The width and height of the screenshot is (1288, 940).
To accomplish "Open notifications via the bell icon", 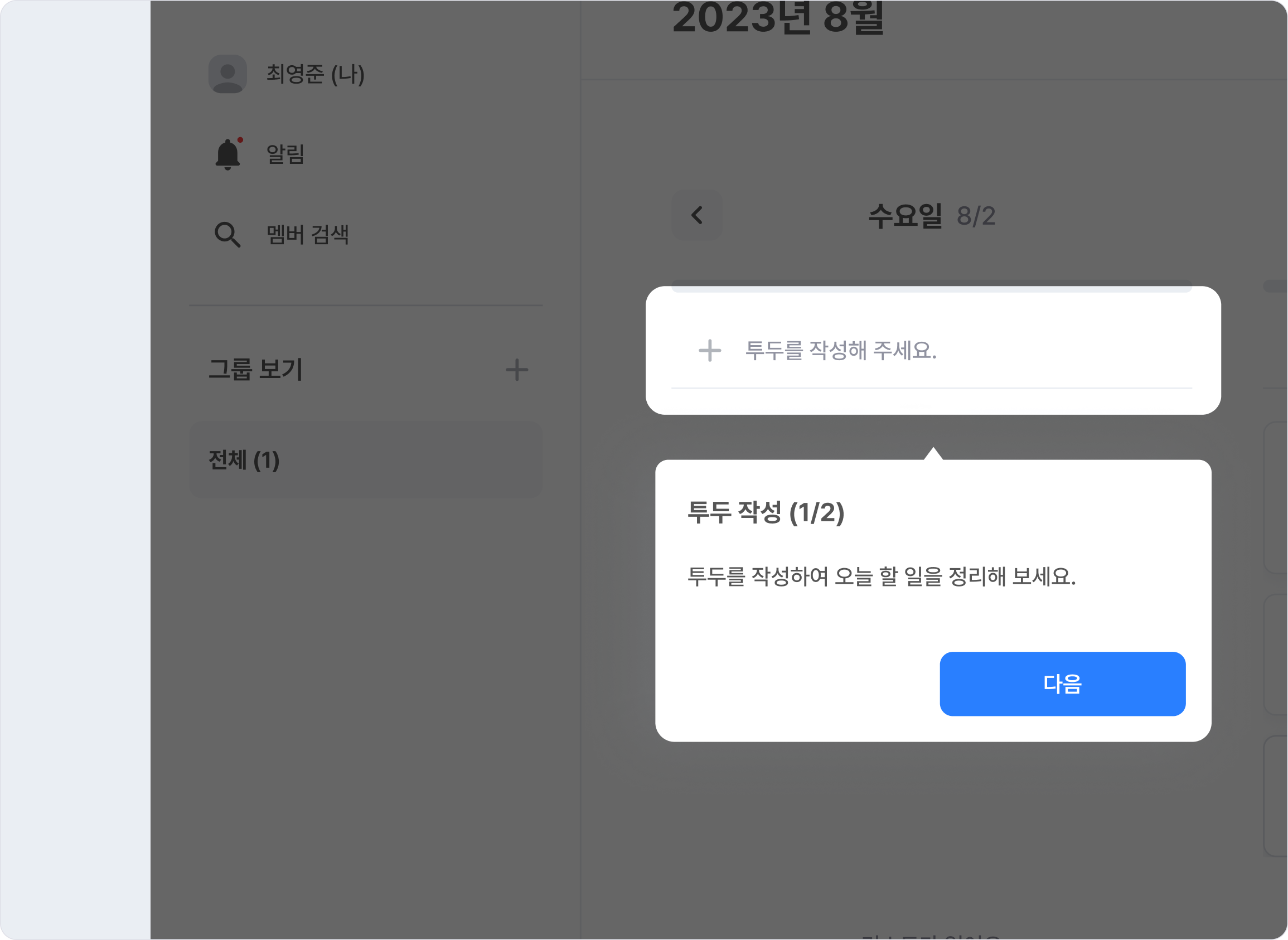I will 227,155.
